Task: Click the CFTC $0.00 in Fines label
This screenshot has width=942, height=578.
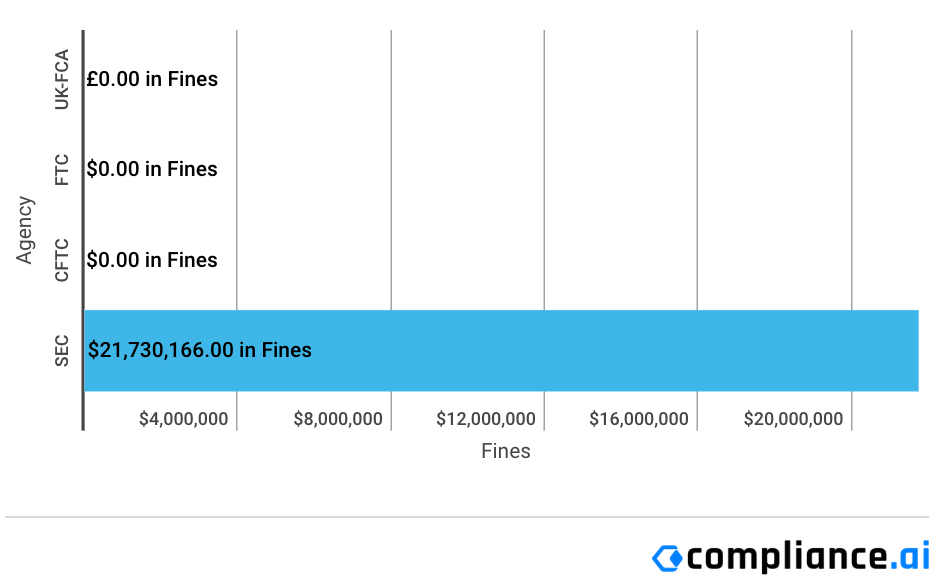Action: pos(152,260)
